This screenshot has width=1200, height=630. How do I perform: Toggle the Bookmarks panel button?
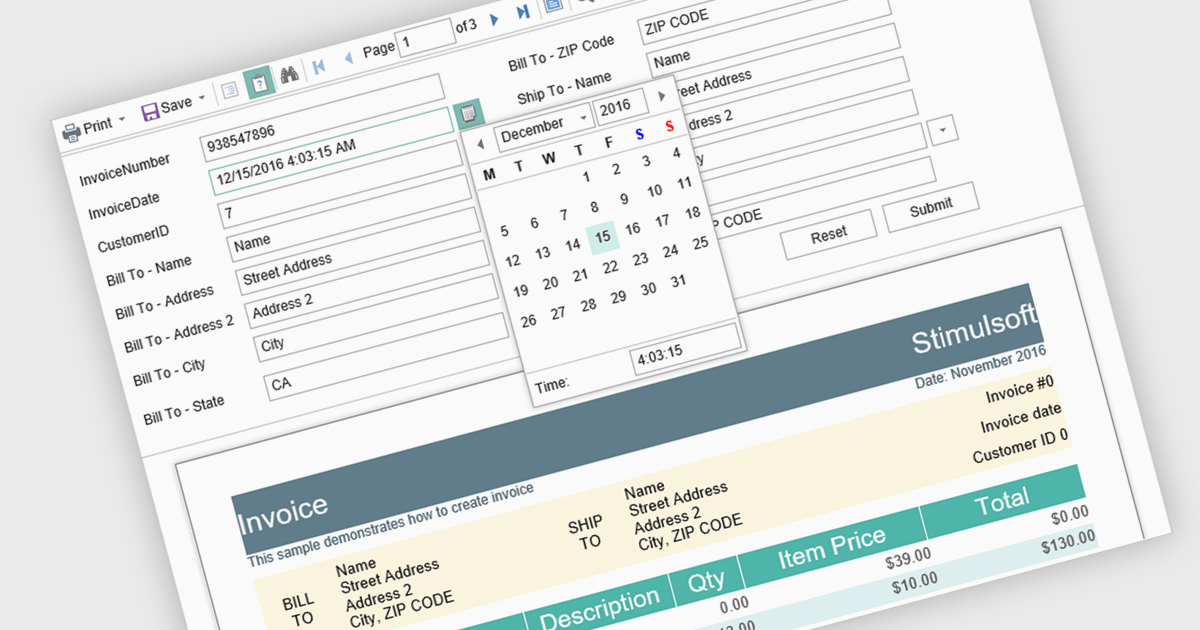pyautogui.click(x=230, y=90)
